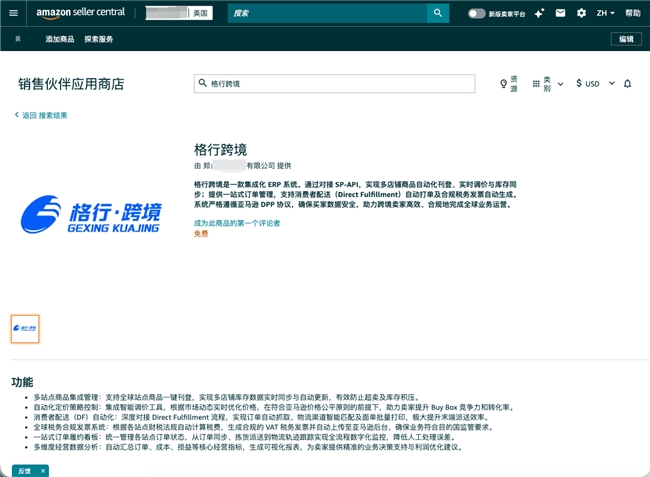Open the settings gear icon
Image resolution: width=650 pixels, height=477 pixels.
(x=581, y=14)
